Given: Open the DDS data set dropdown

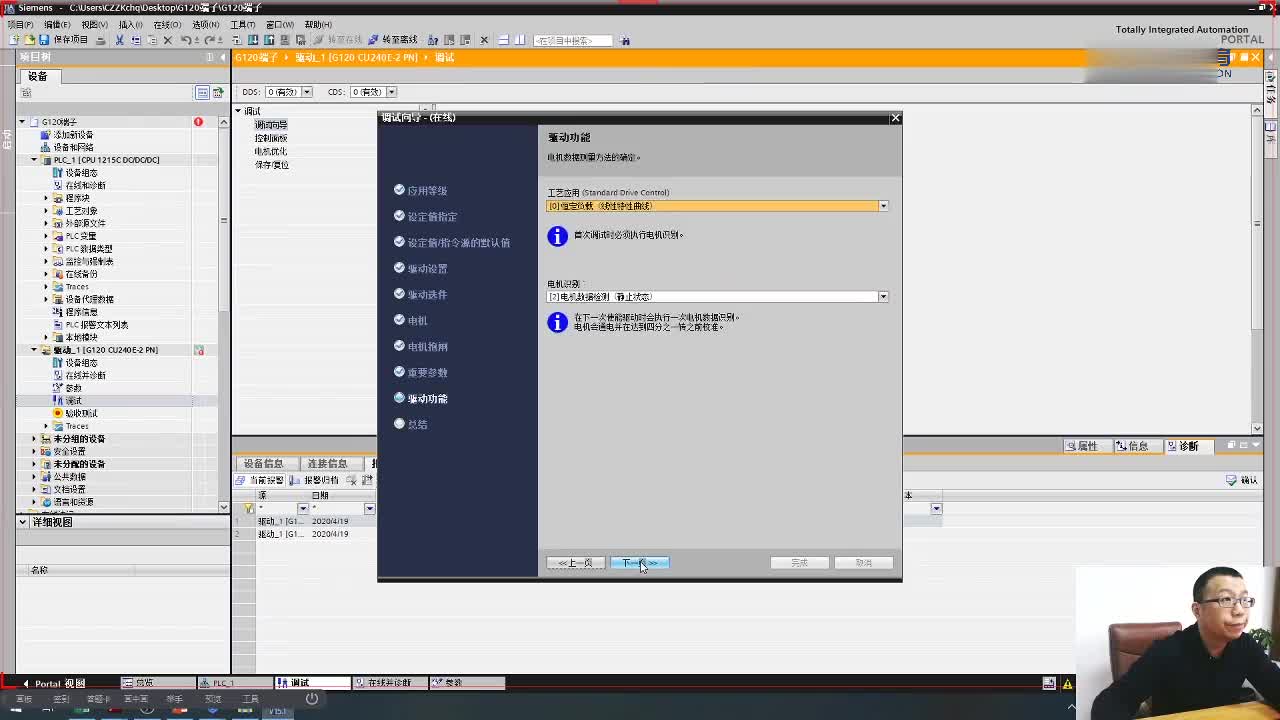Looking at the screenshot, I should 307,92.
